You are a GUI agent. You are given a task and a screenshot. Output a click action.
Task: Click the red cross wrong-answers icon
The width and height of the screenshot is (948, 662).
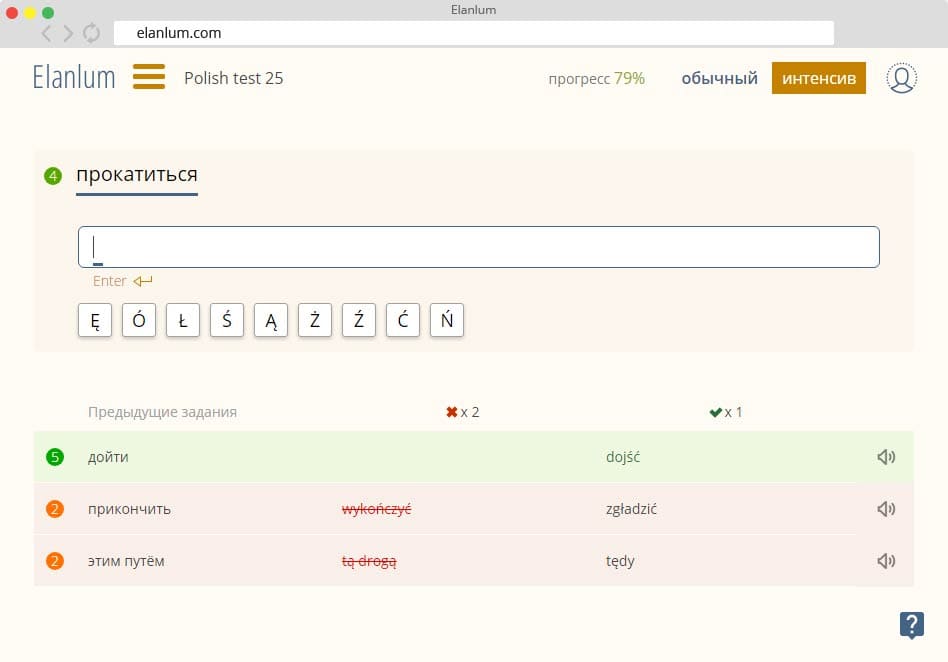click(x=452, y=412)
